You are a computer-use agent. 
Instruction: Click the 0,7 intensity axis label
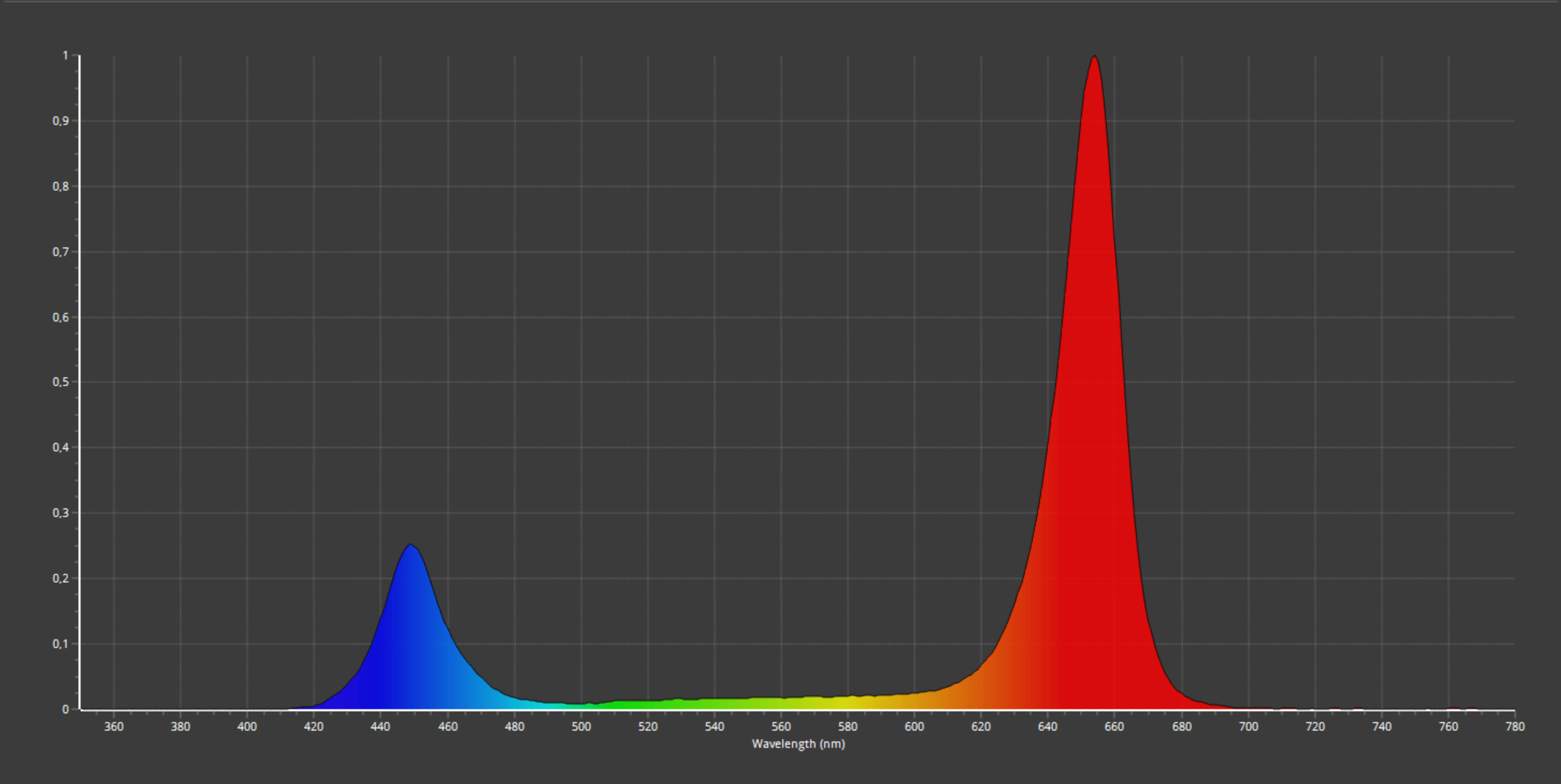click(60, 251)
